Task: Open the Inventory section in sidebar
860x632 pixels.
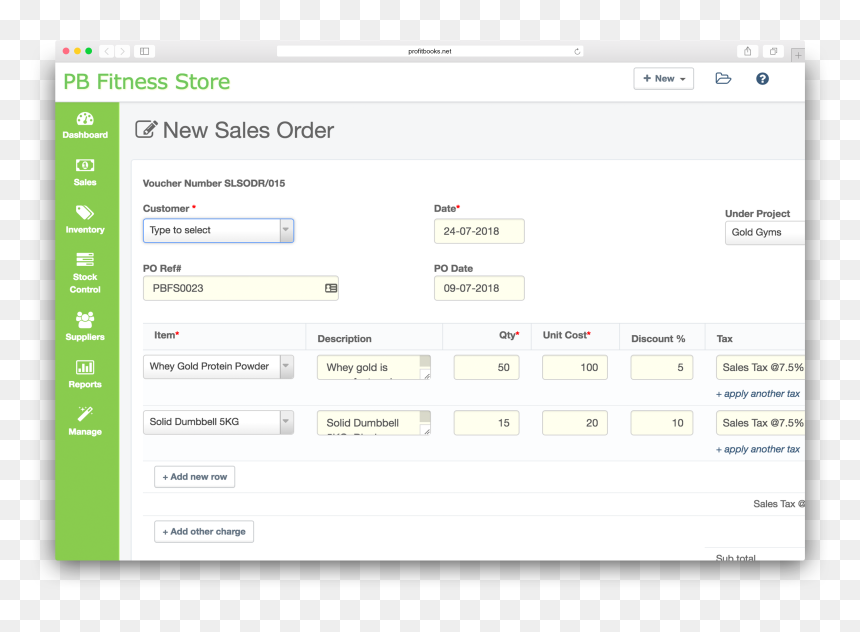Action: point(85,220)
